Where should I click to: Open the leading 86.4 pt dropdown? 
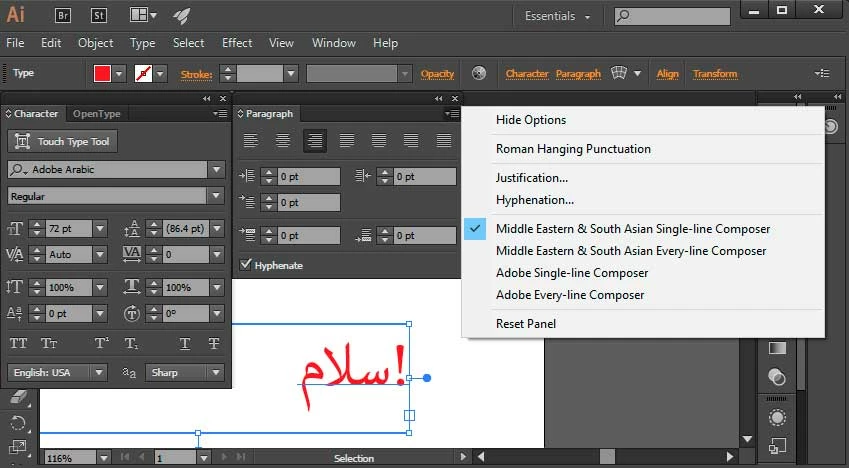click(x=217, y=228)
